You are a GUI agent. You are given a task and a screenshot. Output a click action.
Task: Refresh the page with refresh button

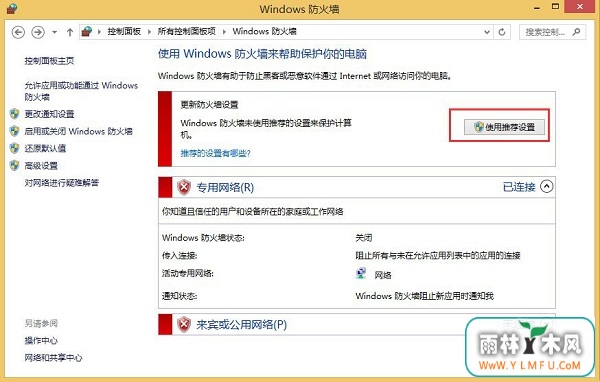tap(502, 32)
